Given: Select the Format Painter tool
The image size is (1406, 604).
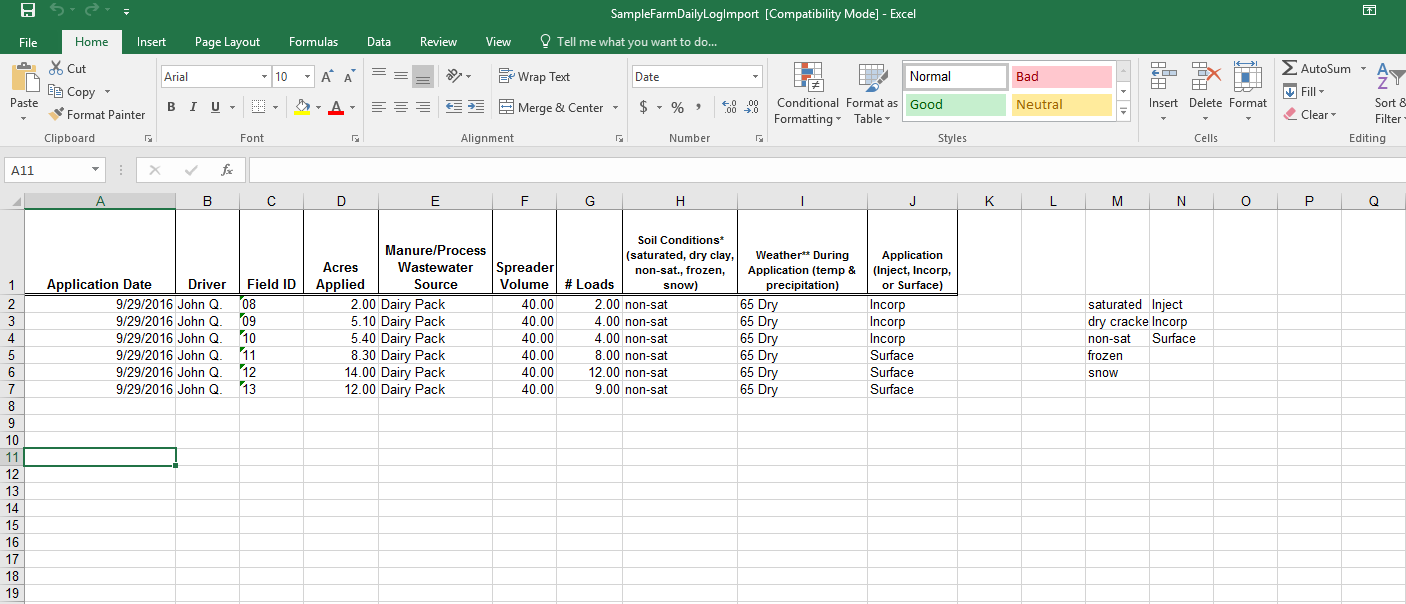Looking at the screenshot, I should point(97,114).
